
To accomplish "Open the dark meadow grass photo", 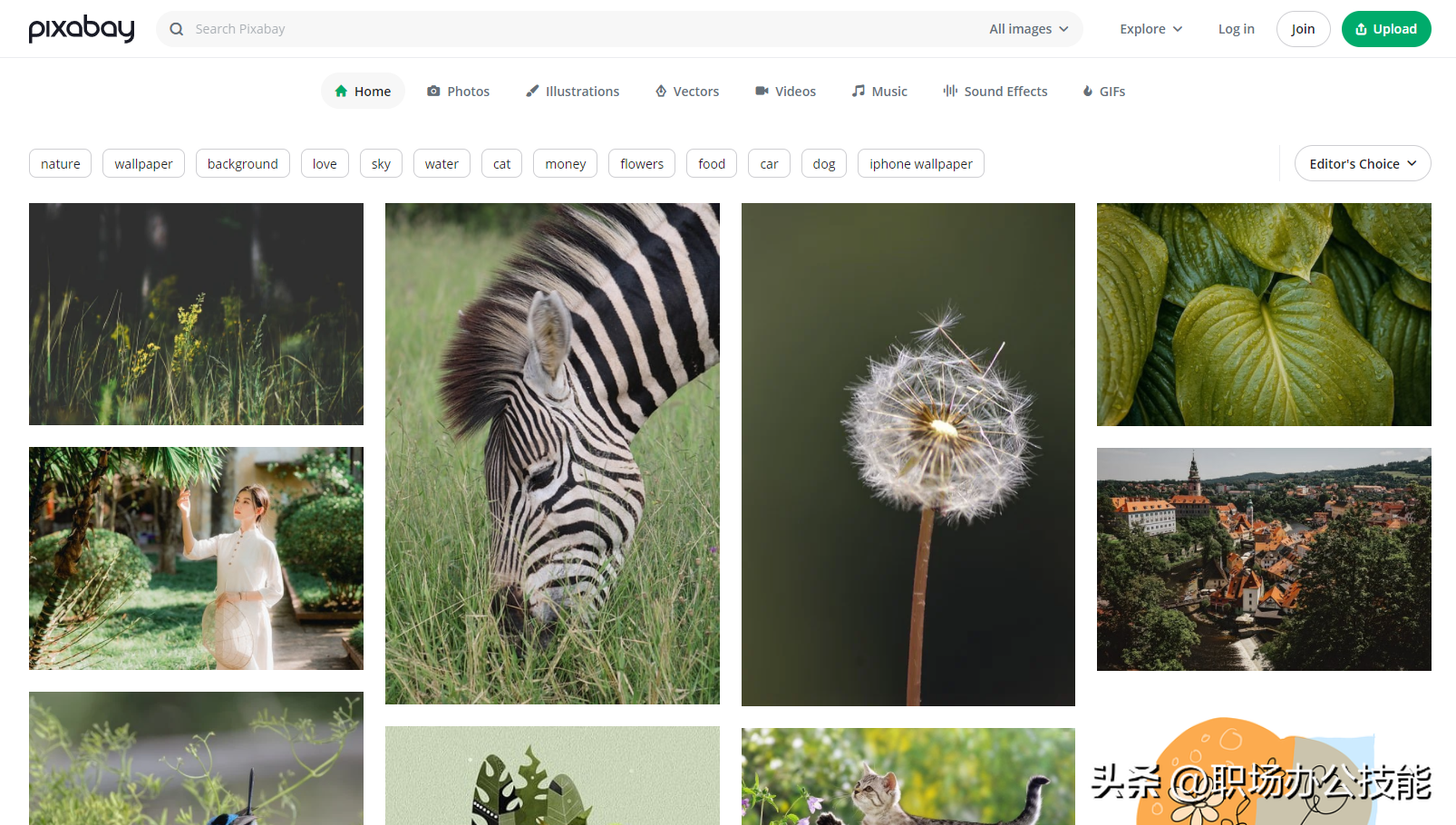I will click(x=196, y=314).
